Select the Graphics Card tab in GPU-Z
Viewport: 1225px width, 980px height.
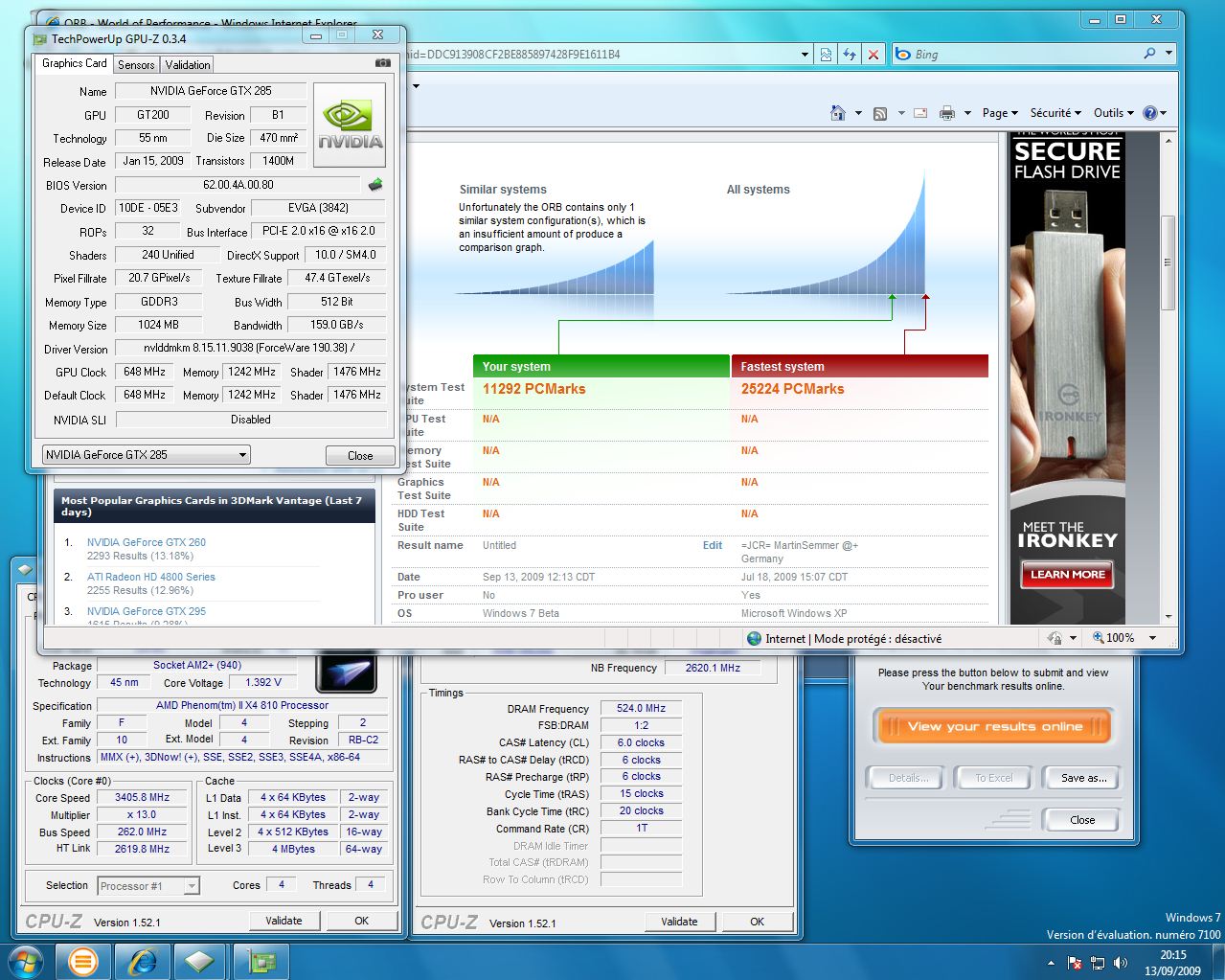coord(75,63)
